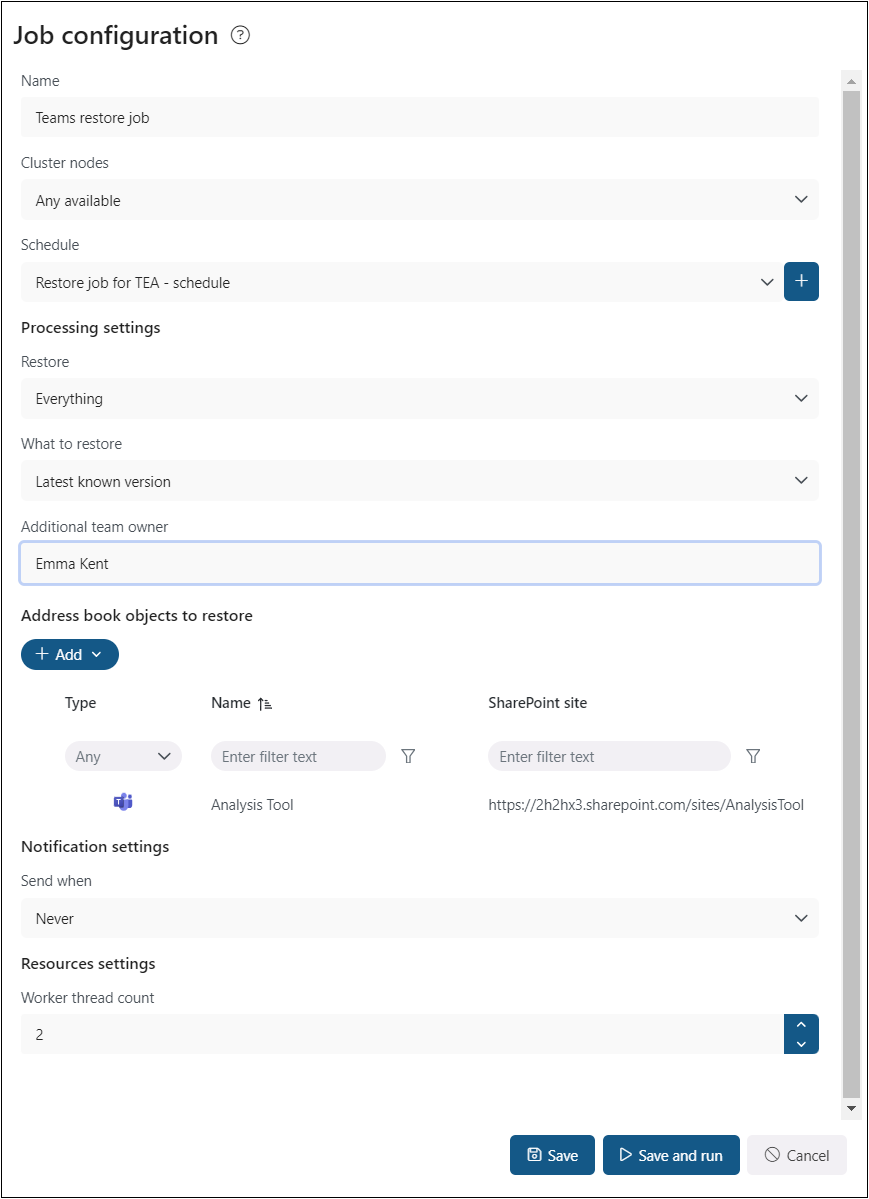Select the Teams icon in Analysis Tool row
Image resolution: width=869 pixels, height=1199 pixels.
tap(123, 803)
